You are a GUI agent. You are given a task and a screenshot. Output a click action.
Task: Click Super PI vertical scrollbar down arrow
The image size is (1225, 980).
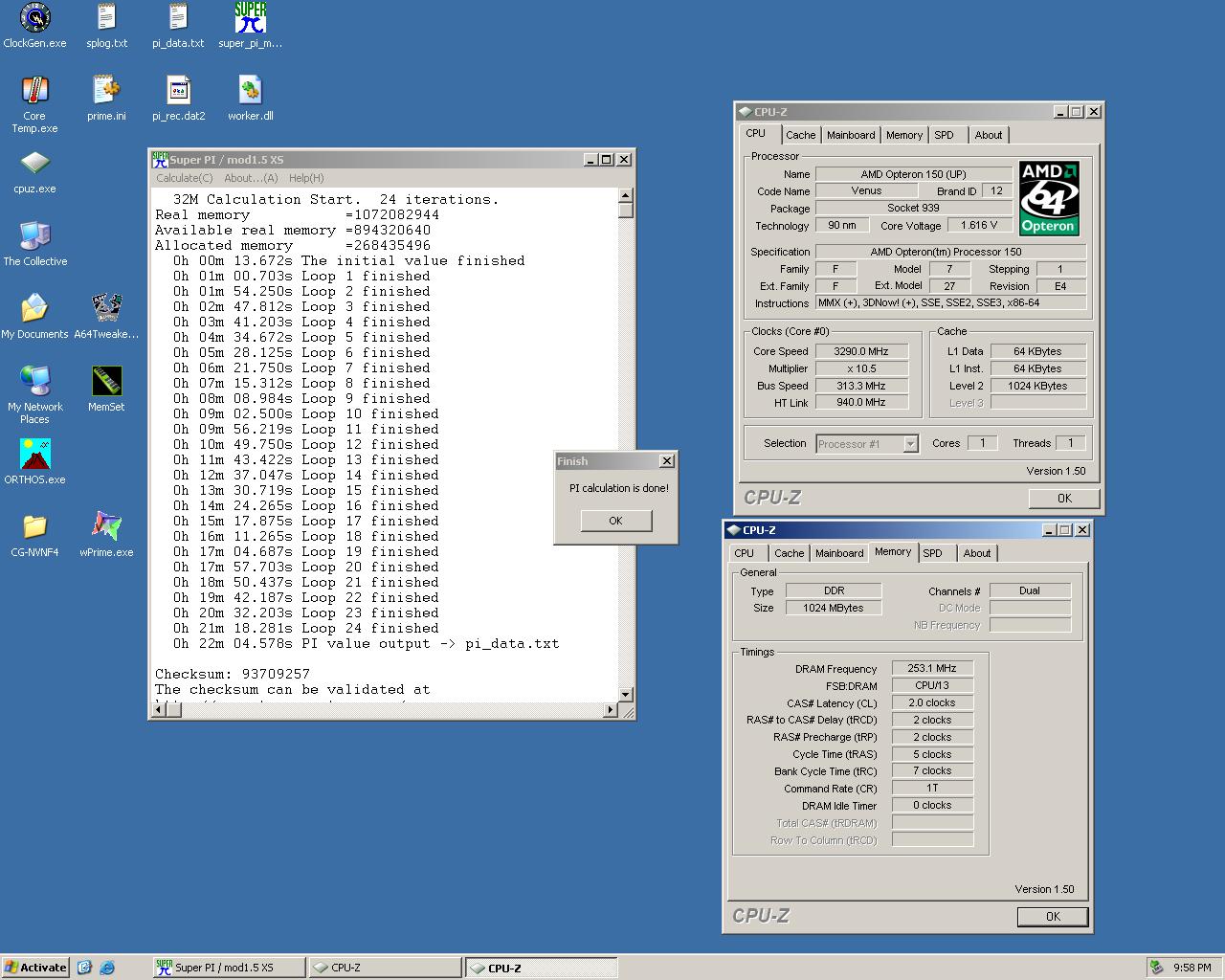point(626,695)
